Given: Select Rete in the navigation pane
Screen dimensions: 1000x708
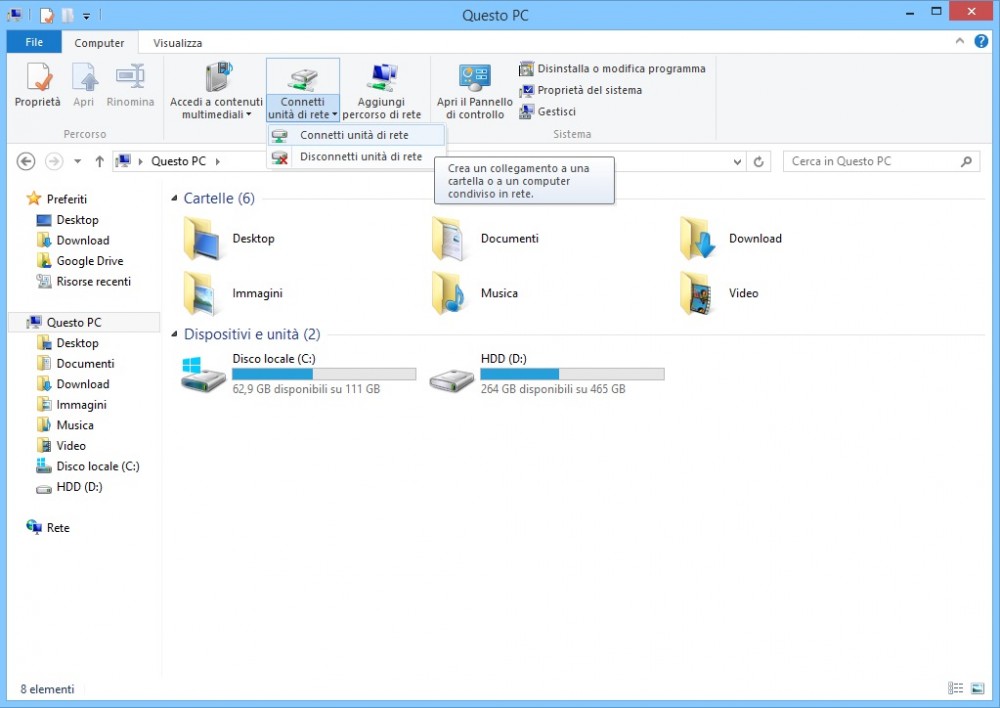Looking at the screenshot, I should [x=48, y=527].
